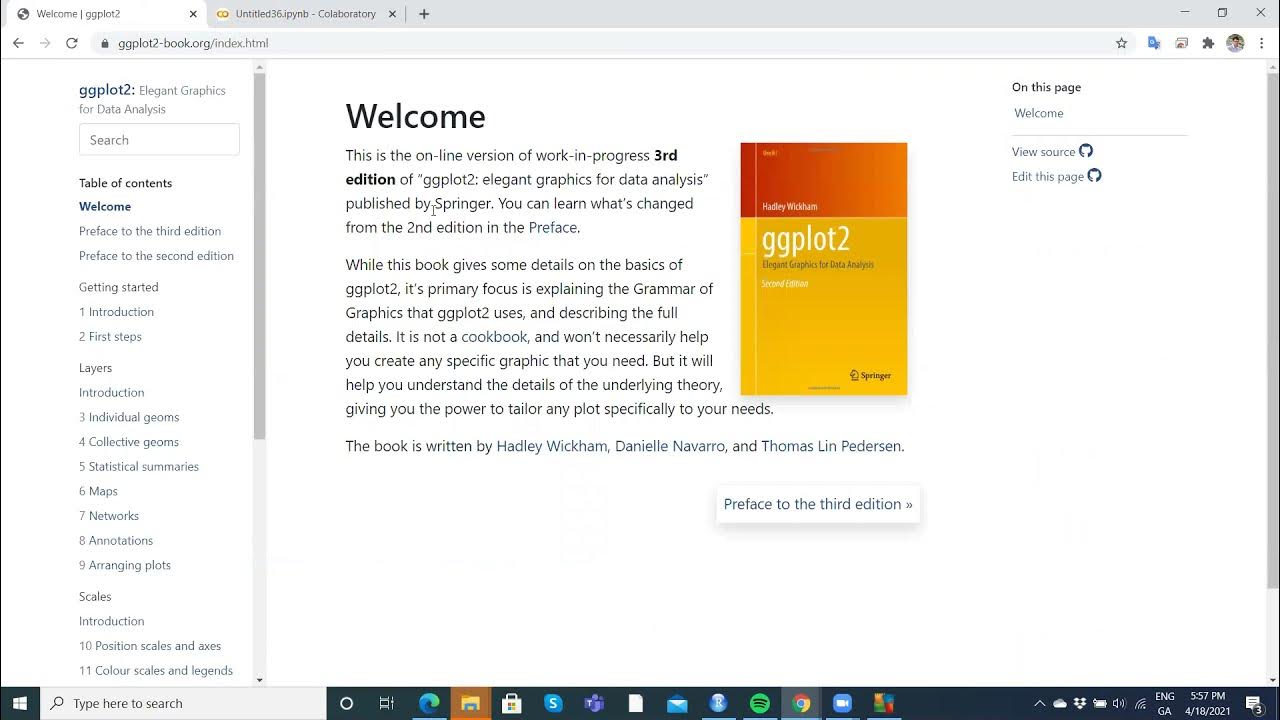The width and height of the screenshot is (1280, 720).
Task: Follow the cookbook link
Action: tap(494, 337)
